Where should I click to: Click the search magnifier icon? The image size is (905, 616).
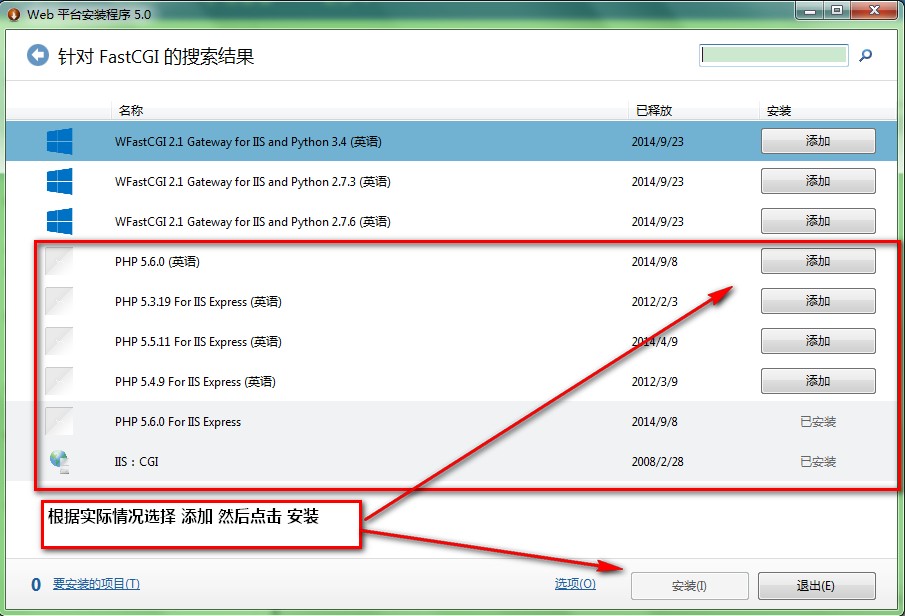click(x=866, y=56)
